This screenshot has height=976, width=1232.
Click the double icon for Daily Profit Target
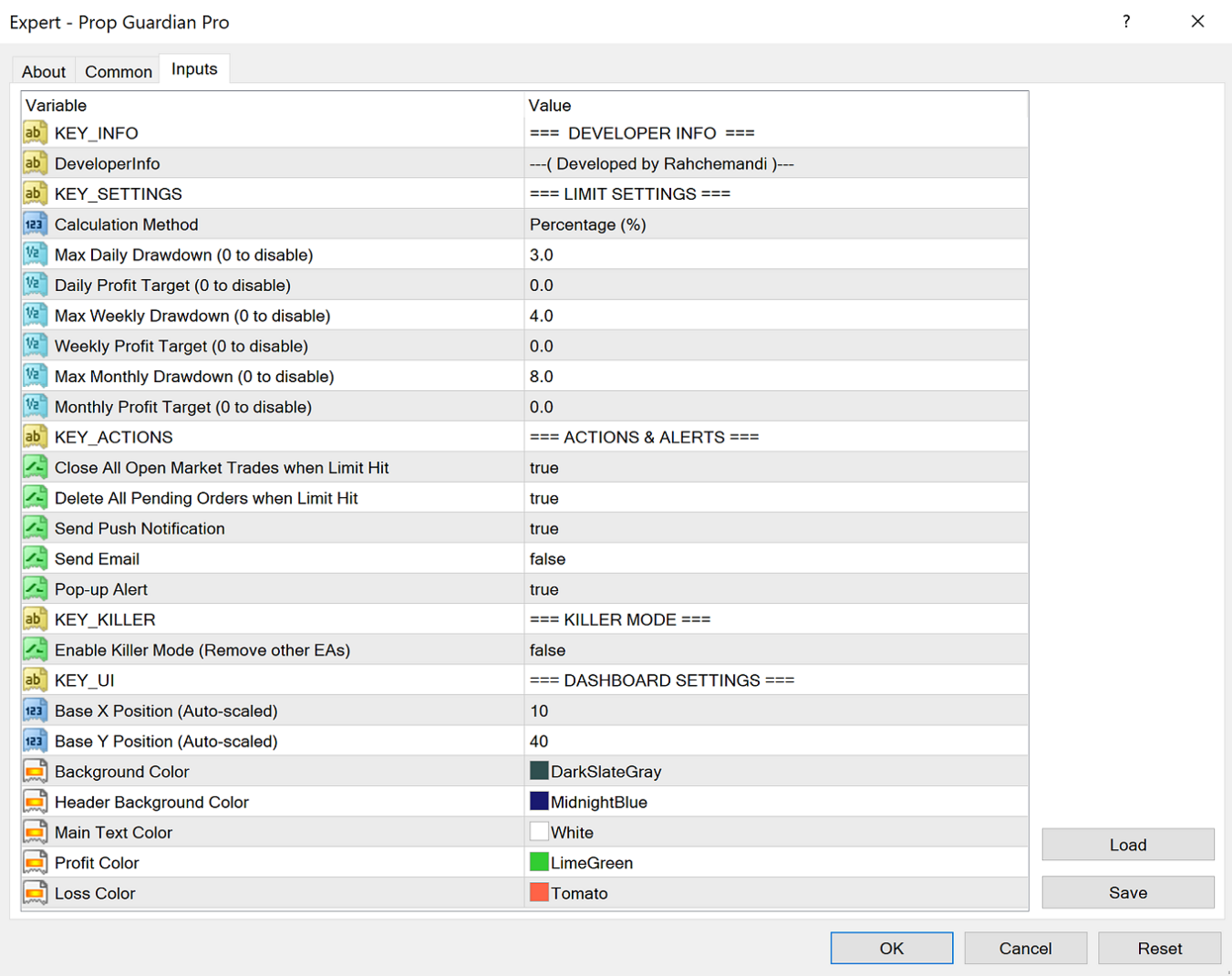pyautogui.click(x=35, y=285)
